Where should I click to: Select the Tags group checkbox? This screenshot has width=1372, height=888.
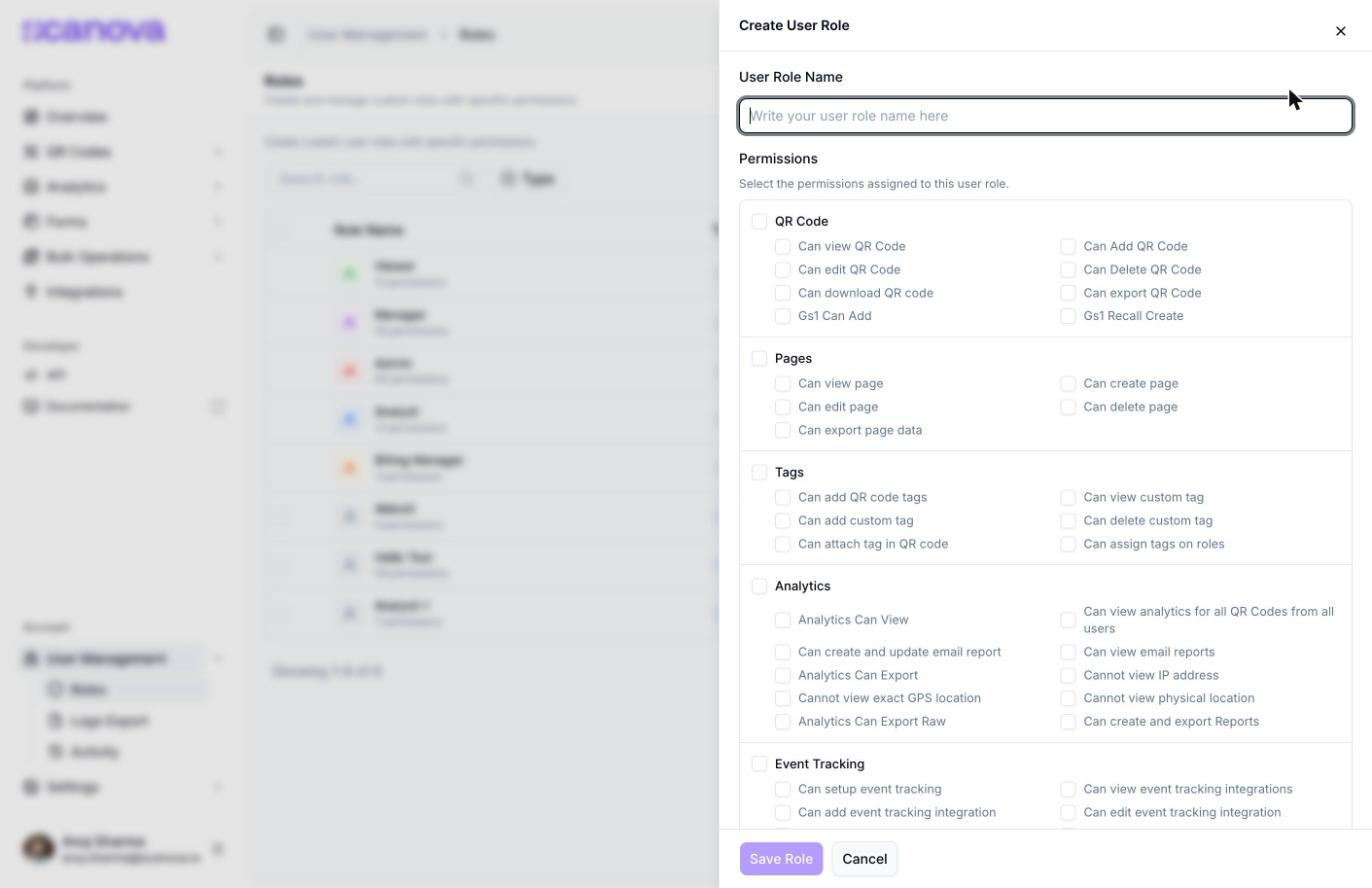coord(759,472)
